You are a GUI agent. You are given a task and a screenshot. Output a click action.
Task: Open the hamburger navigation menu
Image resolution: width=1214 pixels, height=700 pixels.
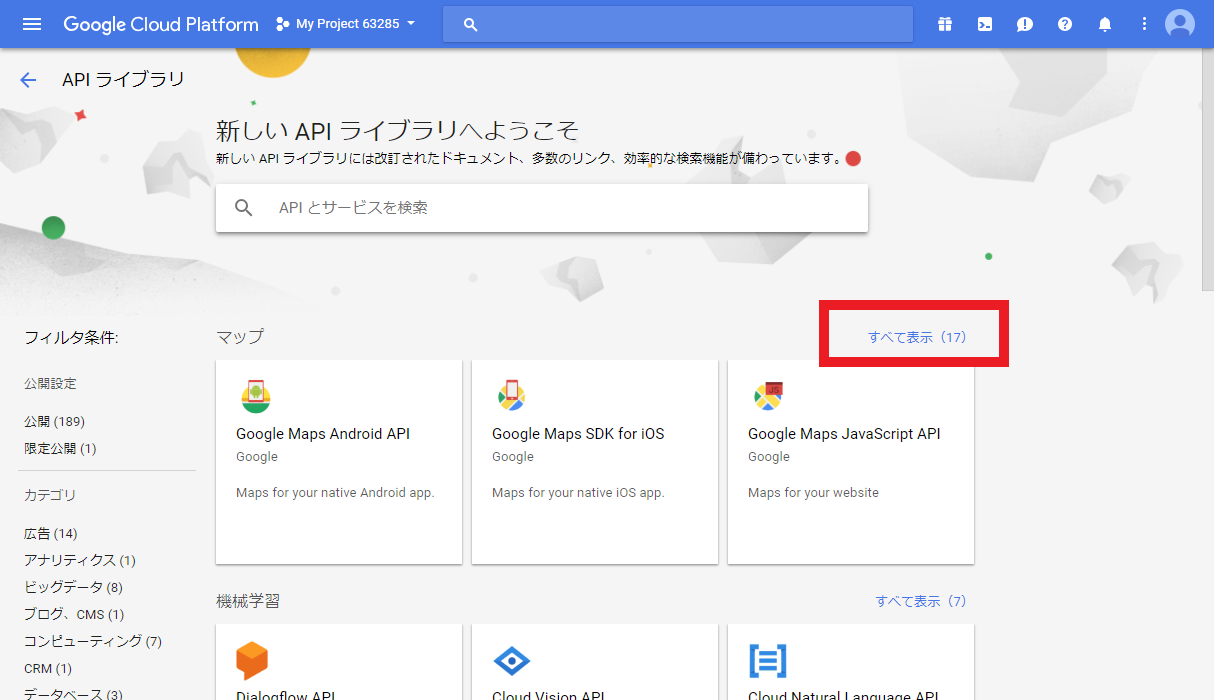(32, 24)
